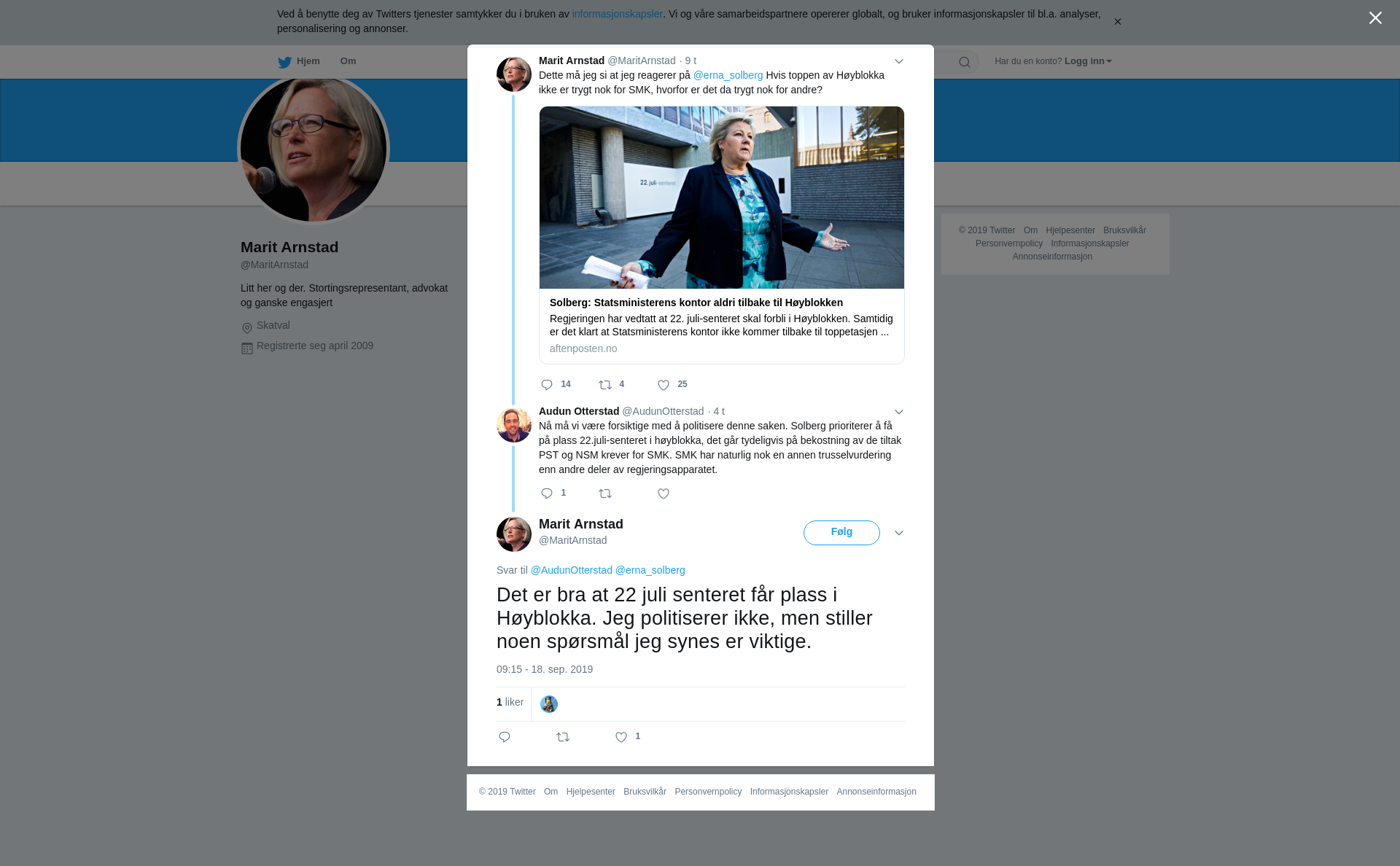This screenshot has width=1400, height=866.
Task: Dismiss the cookie notice banner
Action: (1117, 22)
